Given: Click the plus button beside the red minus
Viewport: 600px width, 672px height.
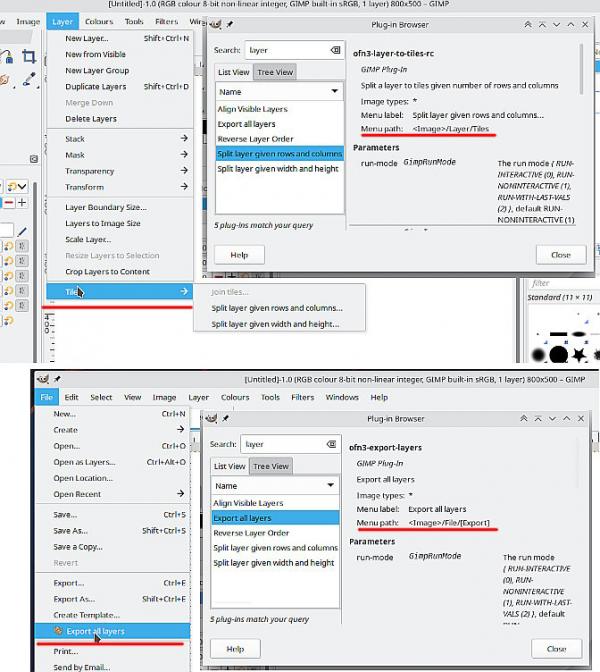Looking at the screenshot, I should pyautogui.click(x=22, y=202).
